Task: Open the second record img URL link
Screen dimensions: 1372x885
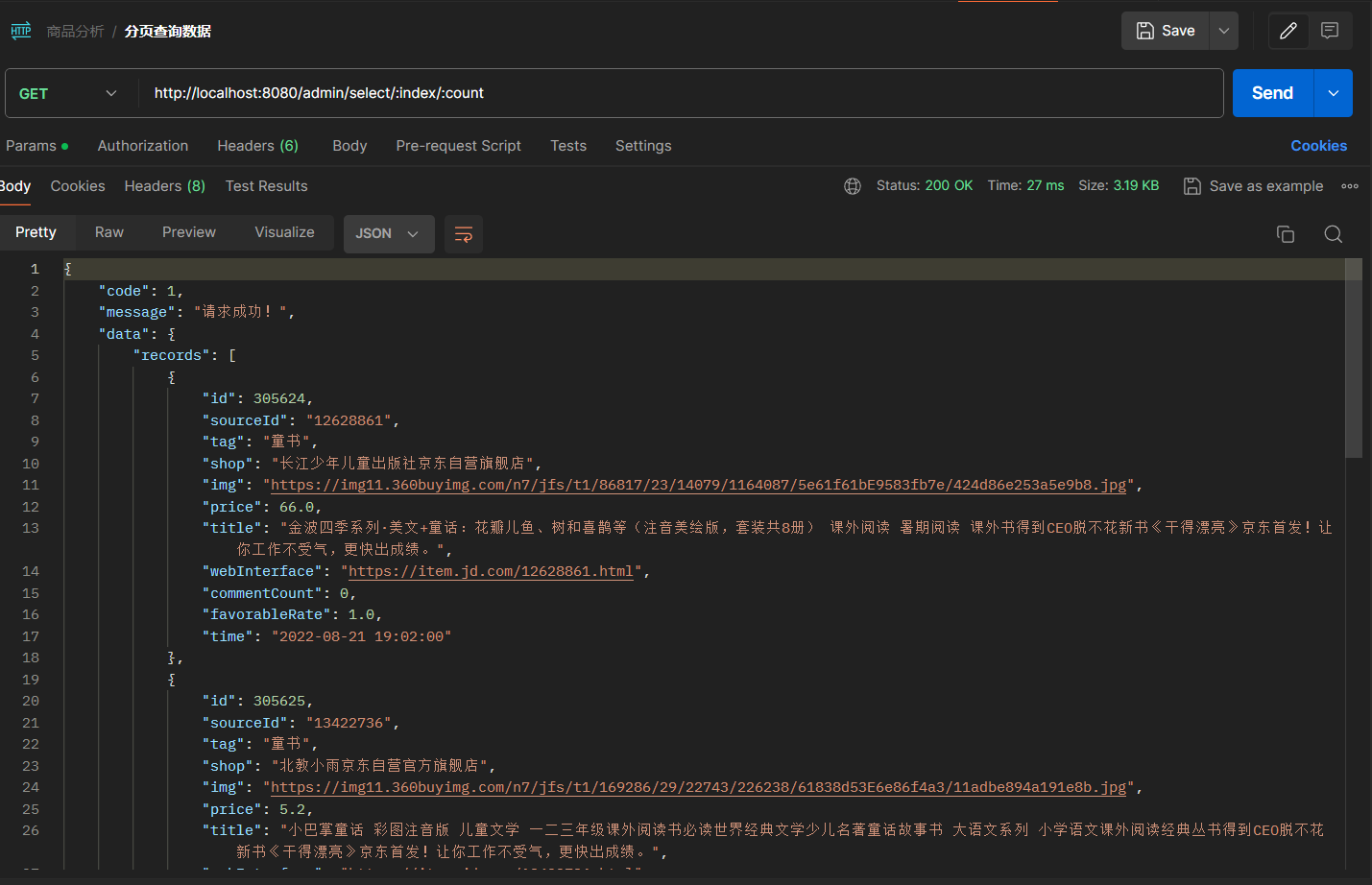Action: coord(698,787)
